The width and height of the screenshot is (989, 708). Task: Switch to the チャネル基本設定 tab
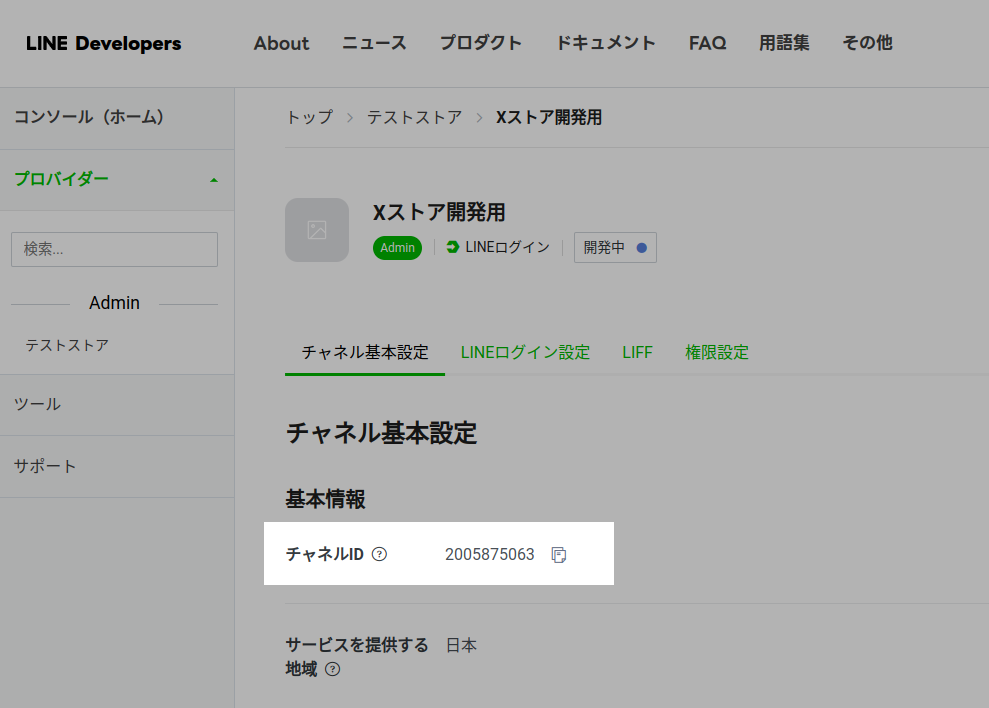[x=365, y=352]
